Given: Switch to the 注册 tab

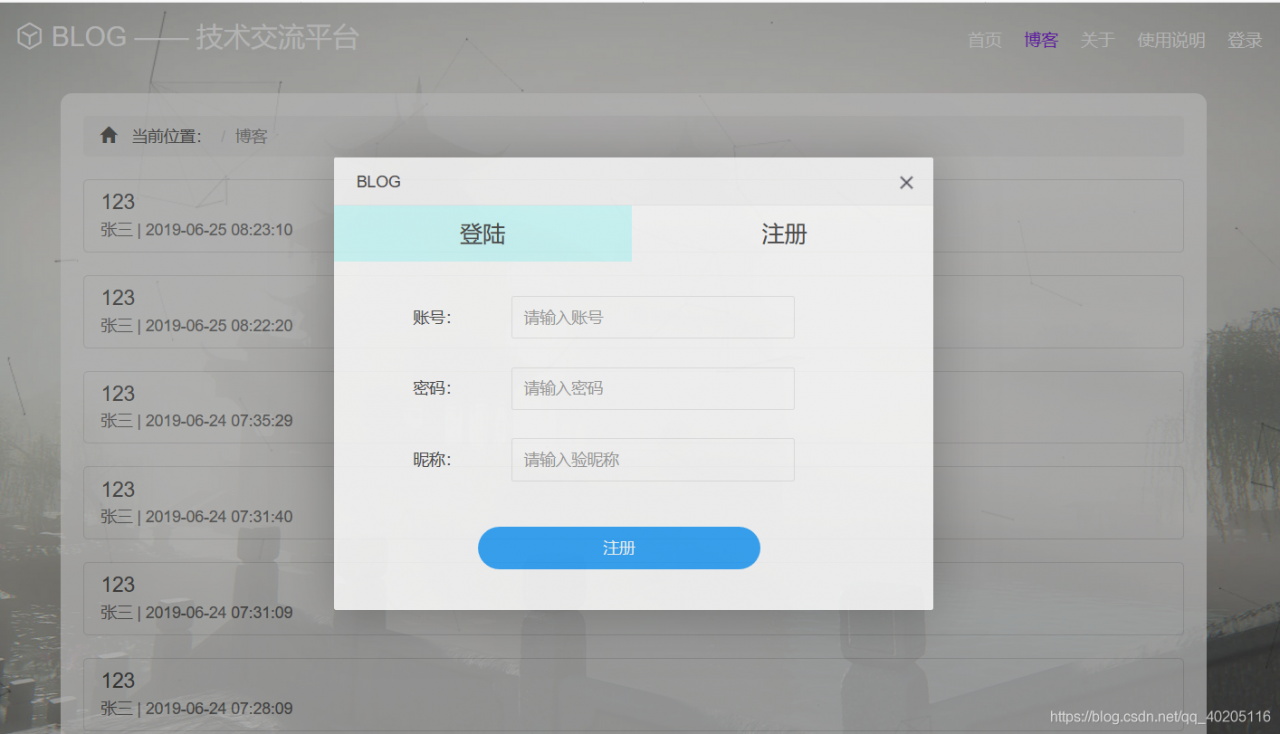Looking at the screenshot, I should (783, 234).
